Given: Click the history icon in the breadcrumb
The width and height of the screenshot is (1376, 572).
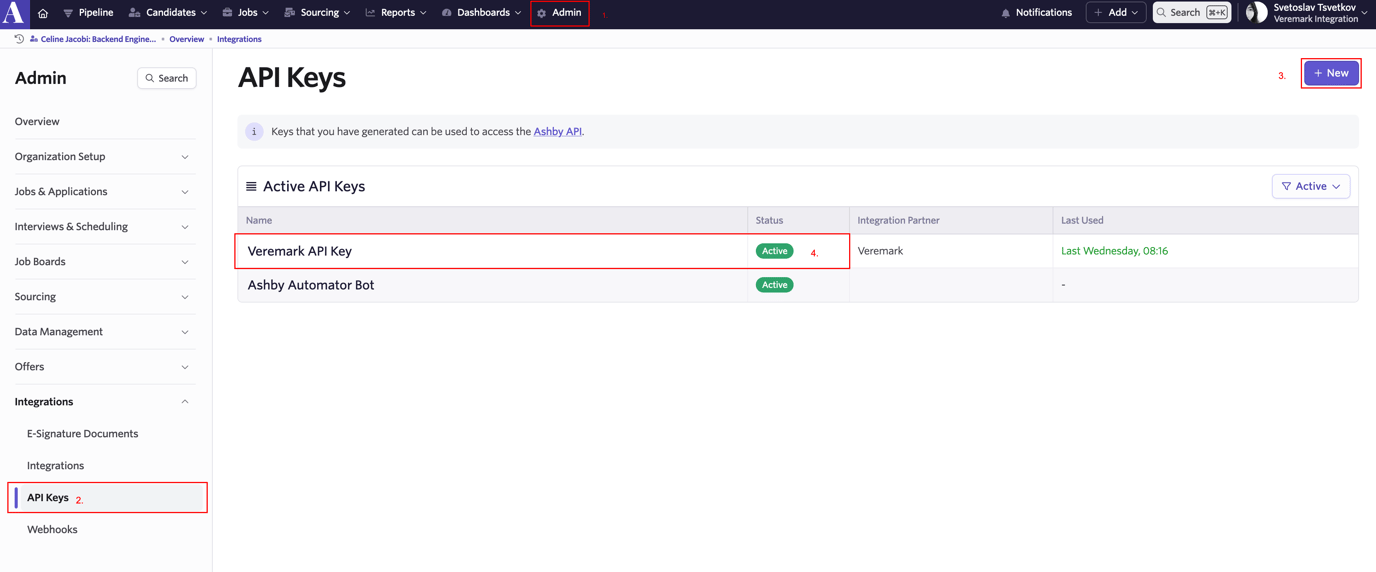Looking at the screenshot, I should point(19,39).
